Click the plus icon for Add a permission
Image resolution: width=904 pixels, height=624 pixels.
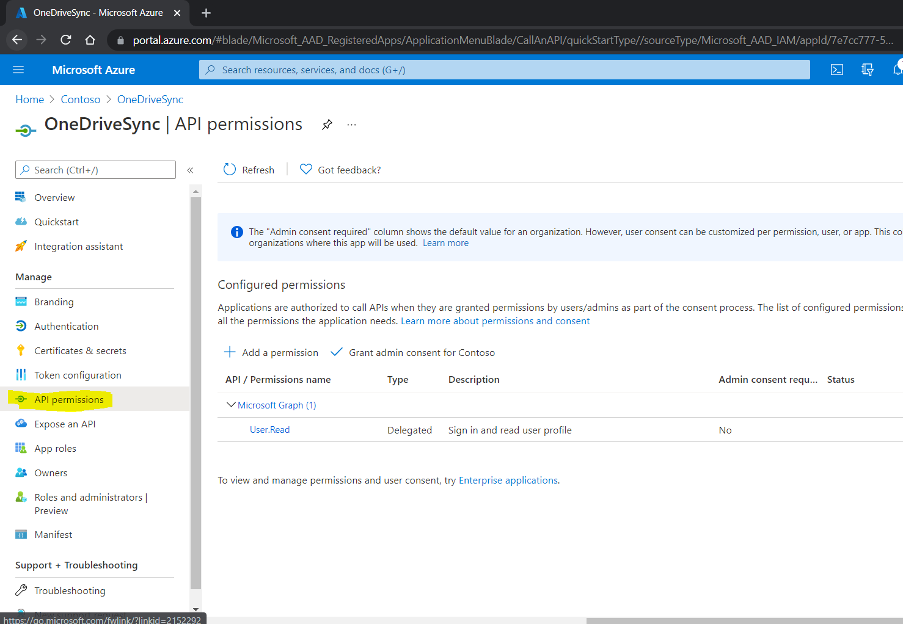[229, 352]
